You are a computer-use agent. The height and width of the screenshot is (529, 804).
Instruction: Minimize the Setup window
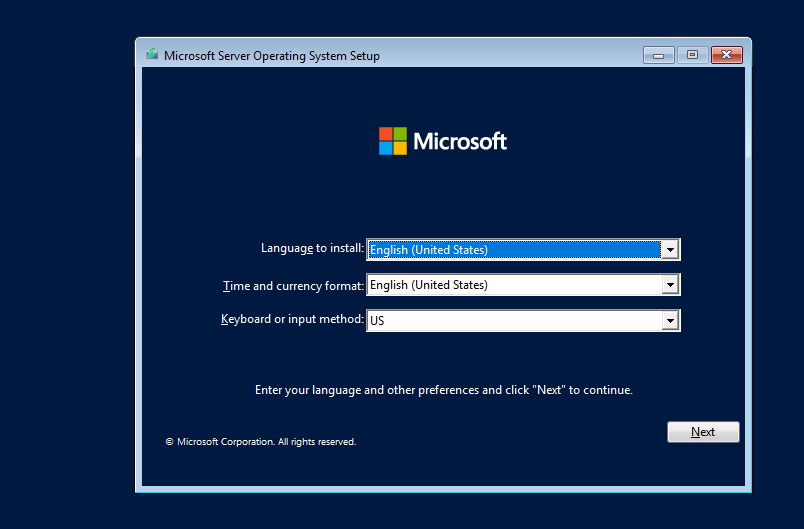pyautogui.click(x=659, y=55)
